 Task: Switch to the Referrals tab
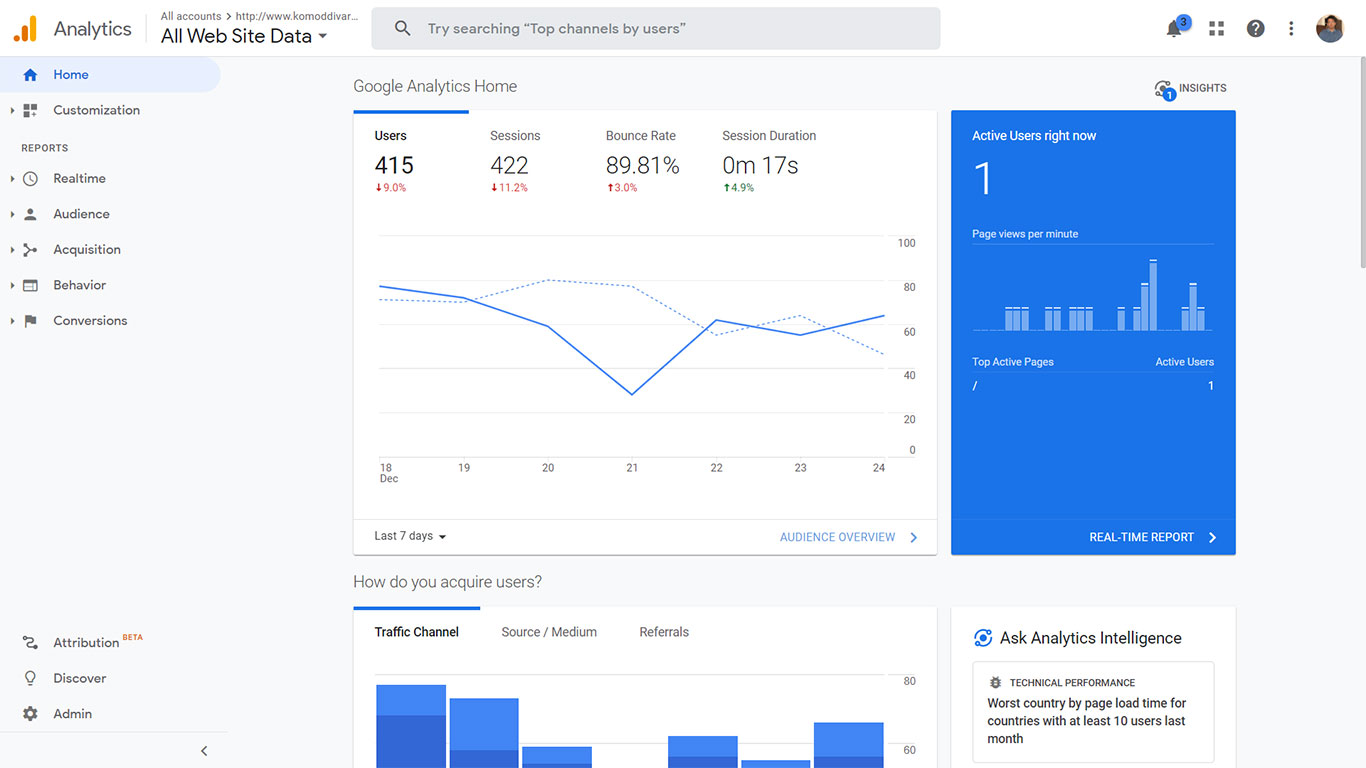coord(664,632)
